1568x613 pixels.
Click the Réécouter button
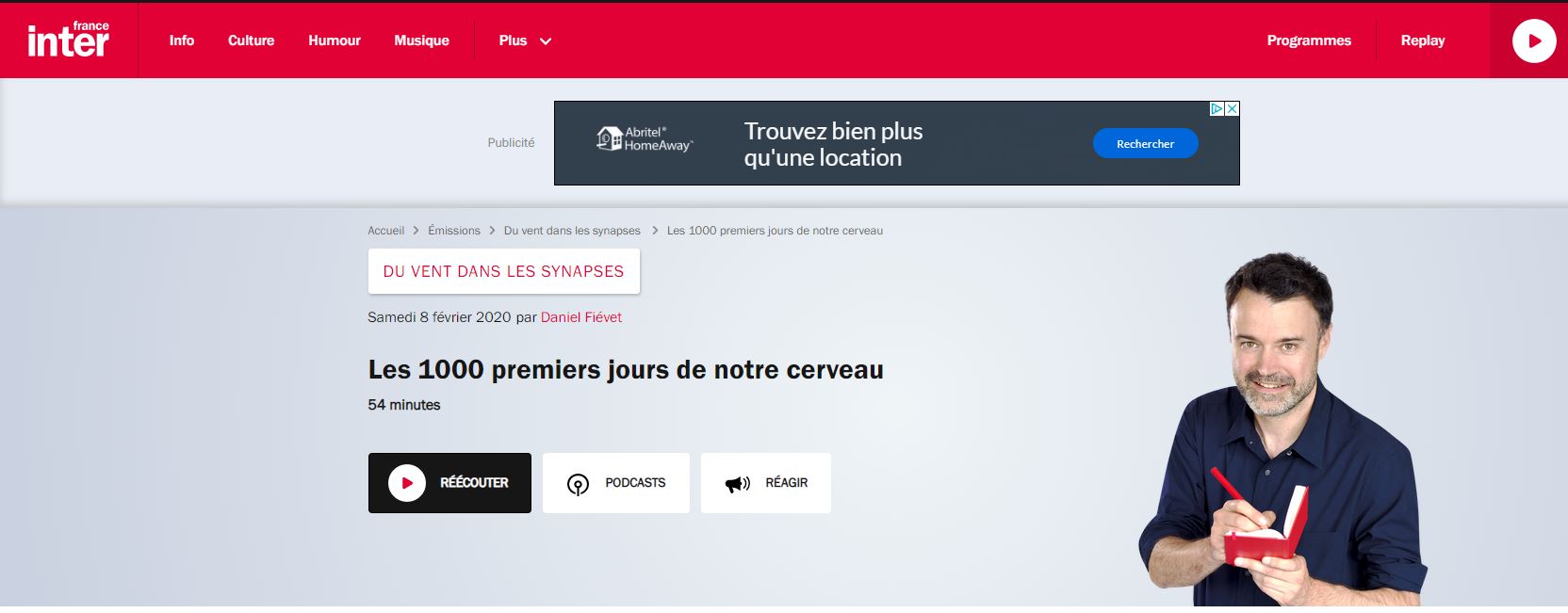click(x=449, y=483)
